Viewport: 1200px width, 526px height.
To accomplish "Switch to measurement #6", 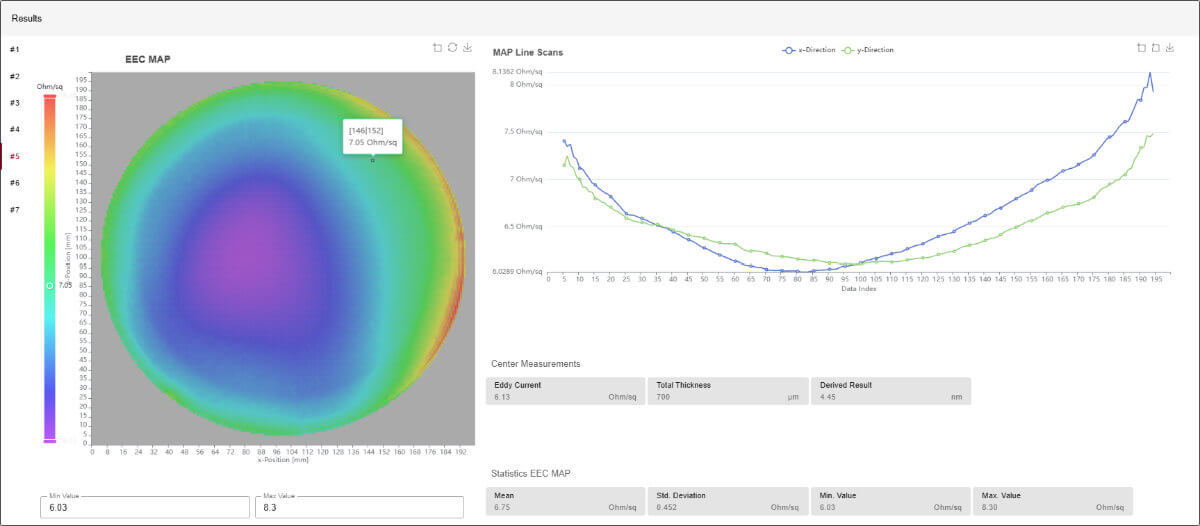I will (x=15, y=183).
